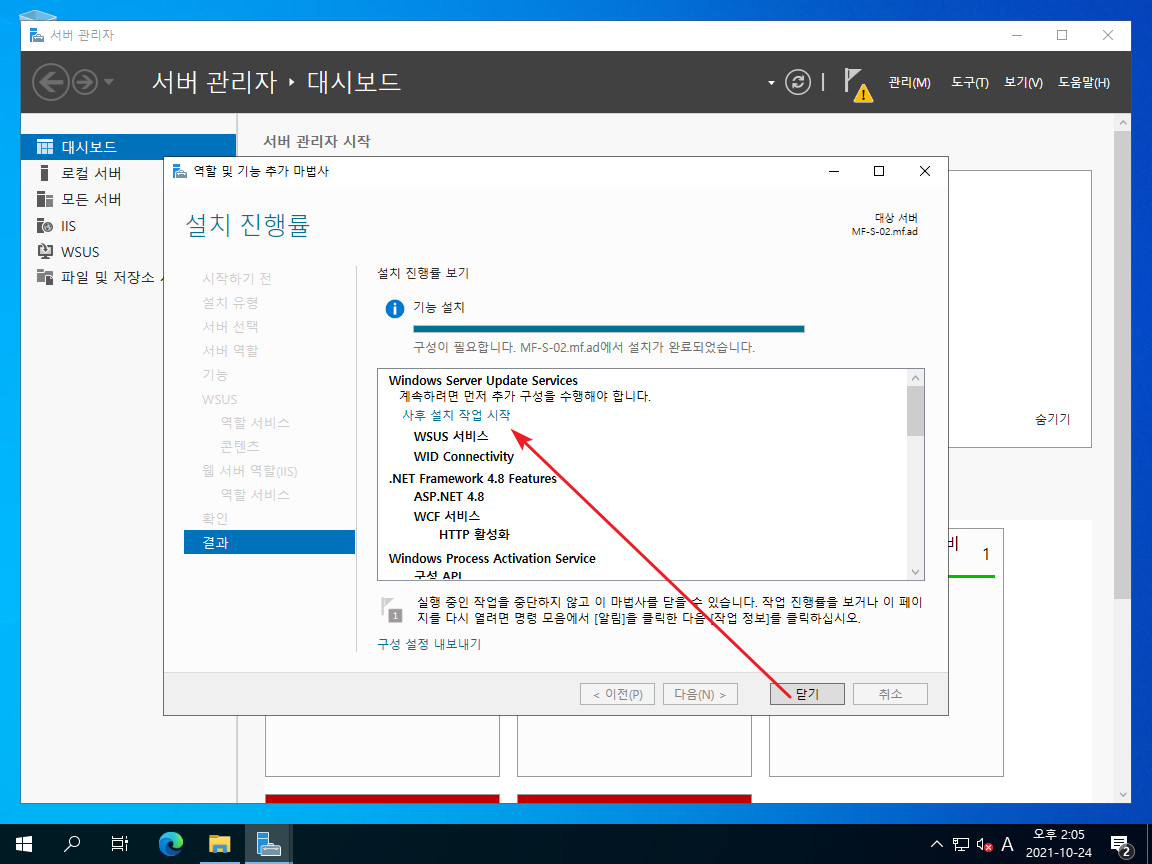Click the .NET Framework 4.8 Features entry

(x=472, y=478)
